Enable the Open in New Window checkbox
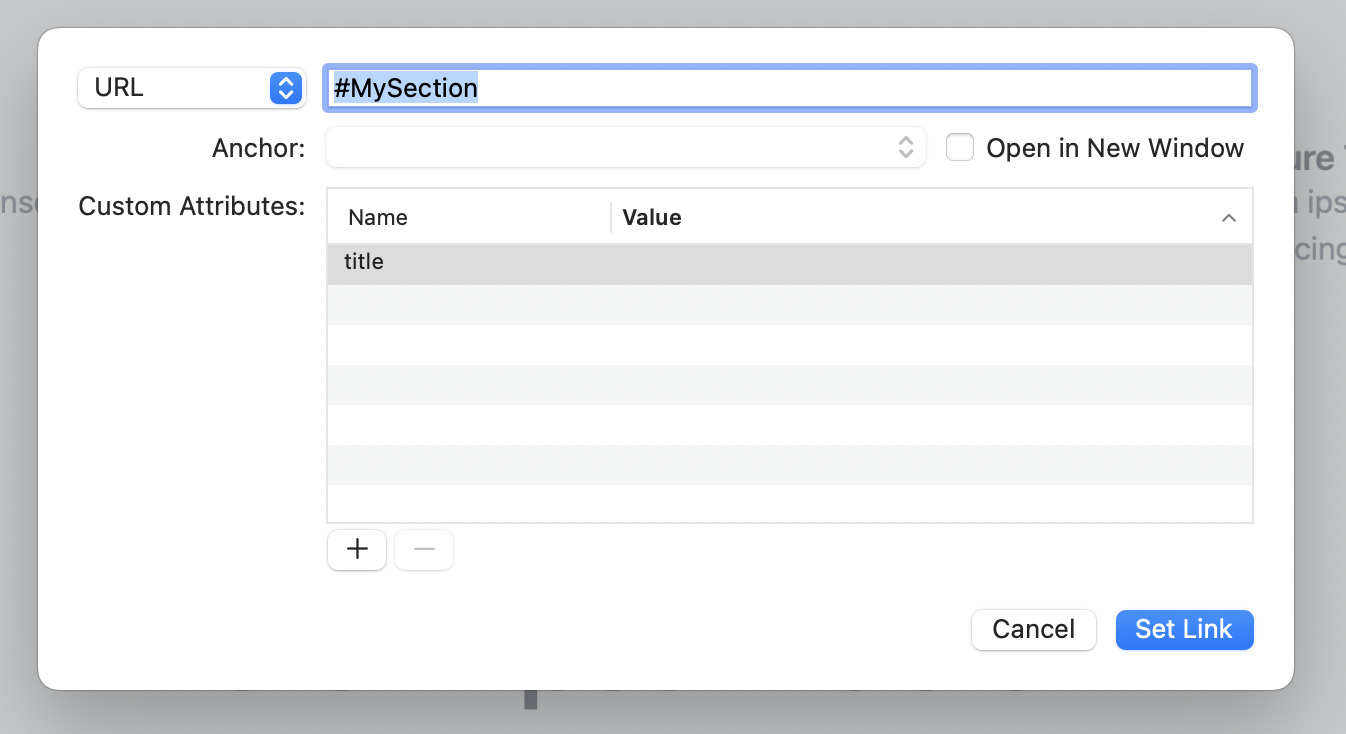Viewport: 1346px width, 734px height. 960,148
